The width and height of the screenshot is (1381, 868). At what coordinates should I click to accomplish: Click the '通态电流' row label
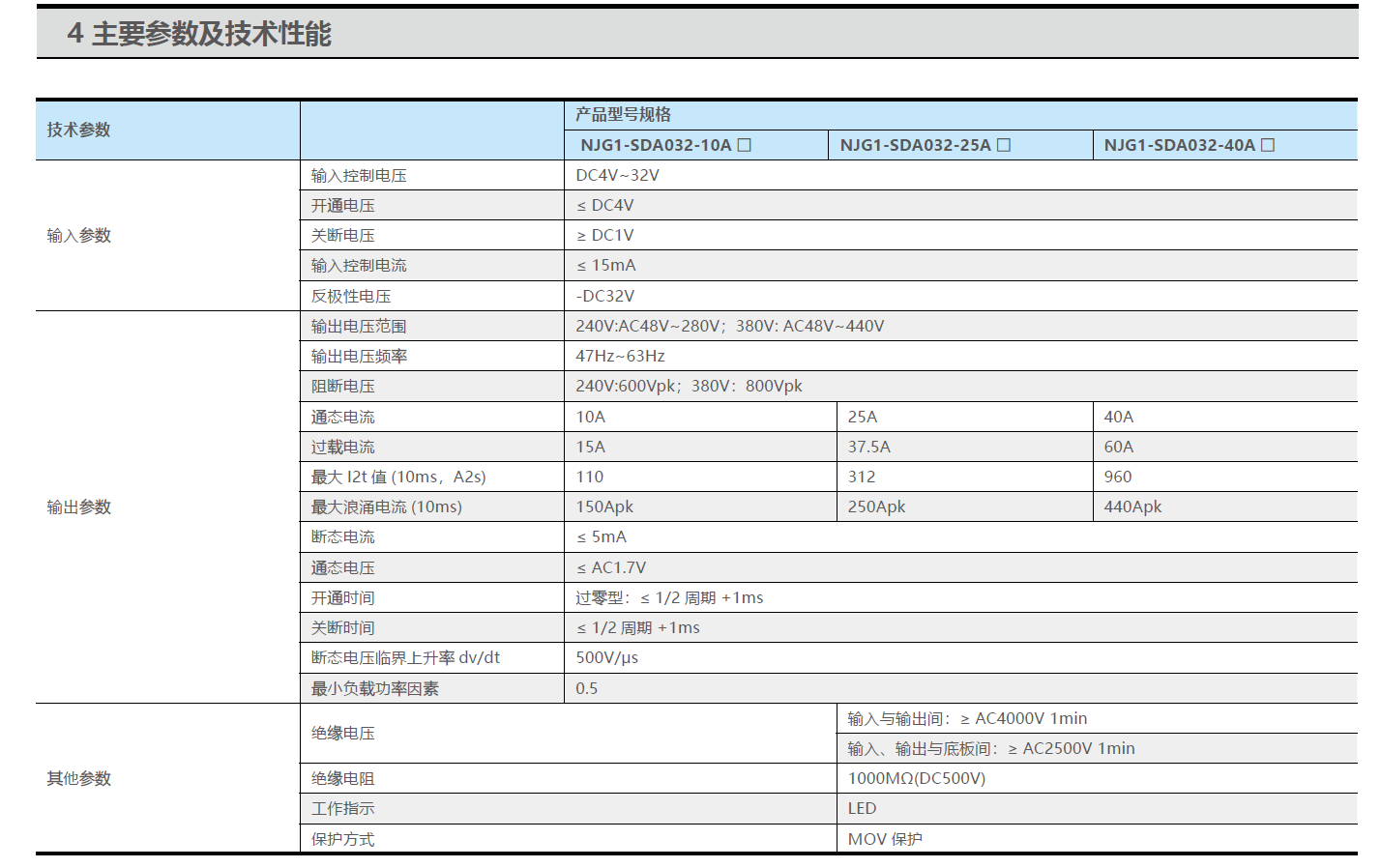[343, 417]
